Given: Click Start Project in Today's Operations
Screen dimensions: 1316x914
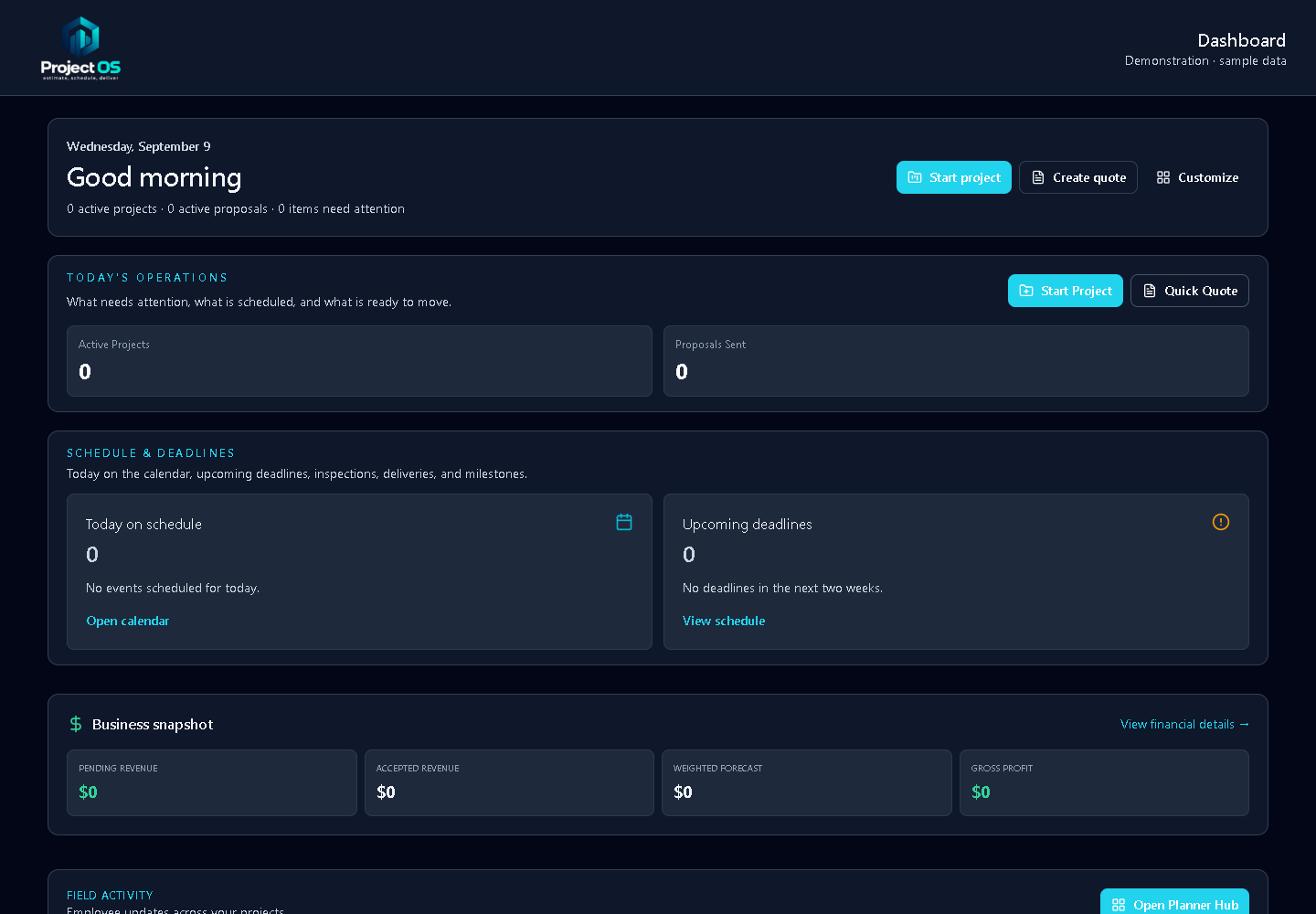Looking at the screenshot, I should pyautogui.click(x=1066, y=291).
